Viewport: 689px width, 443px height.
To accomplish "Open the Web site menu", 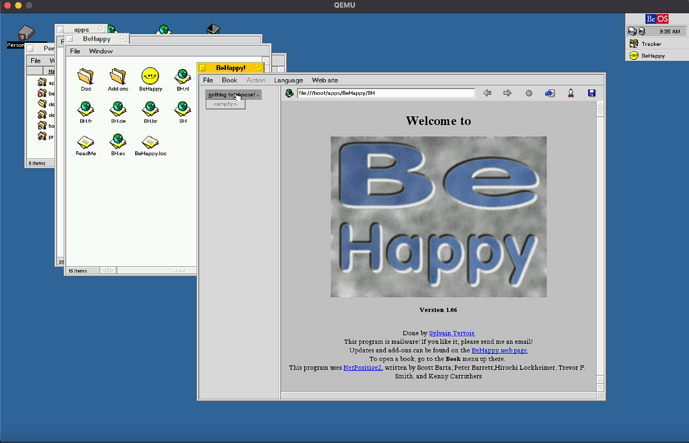I will (325, 80).
